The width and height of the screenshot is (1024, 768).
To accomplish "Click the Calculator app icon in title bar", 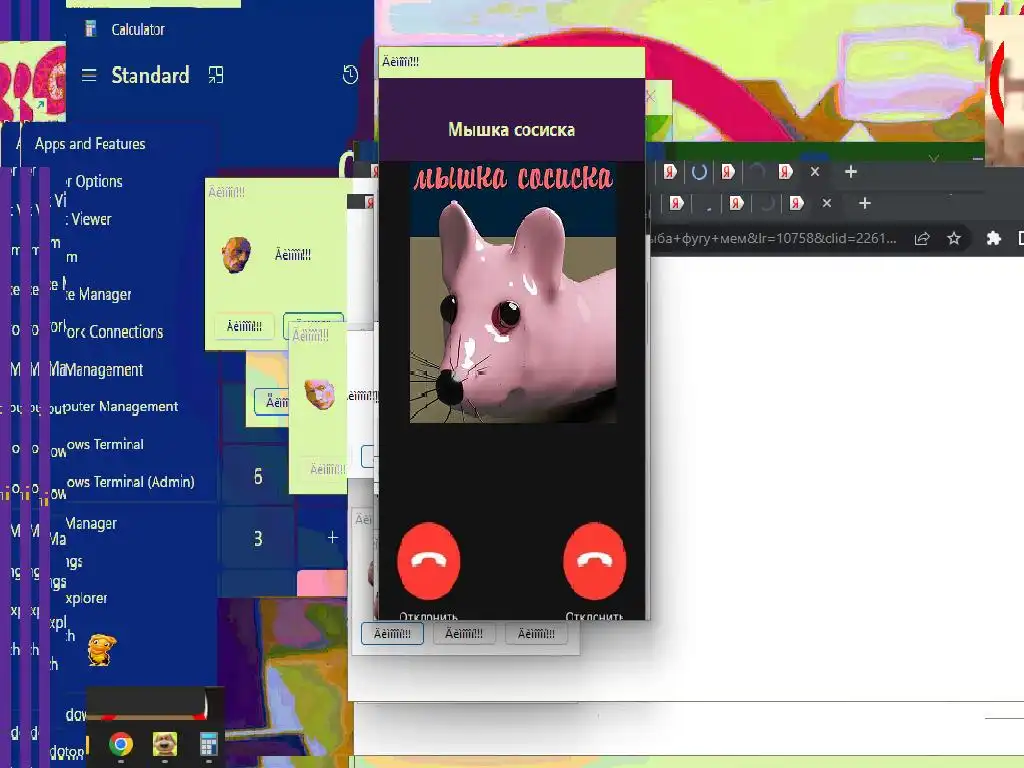I will click(x=91, y=29).
